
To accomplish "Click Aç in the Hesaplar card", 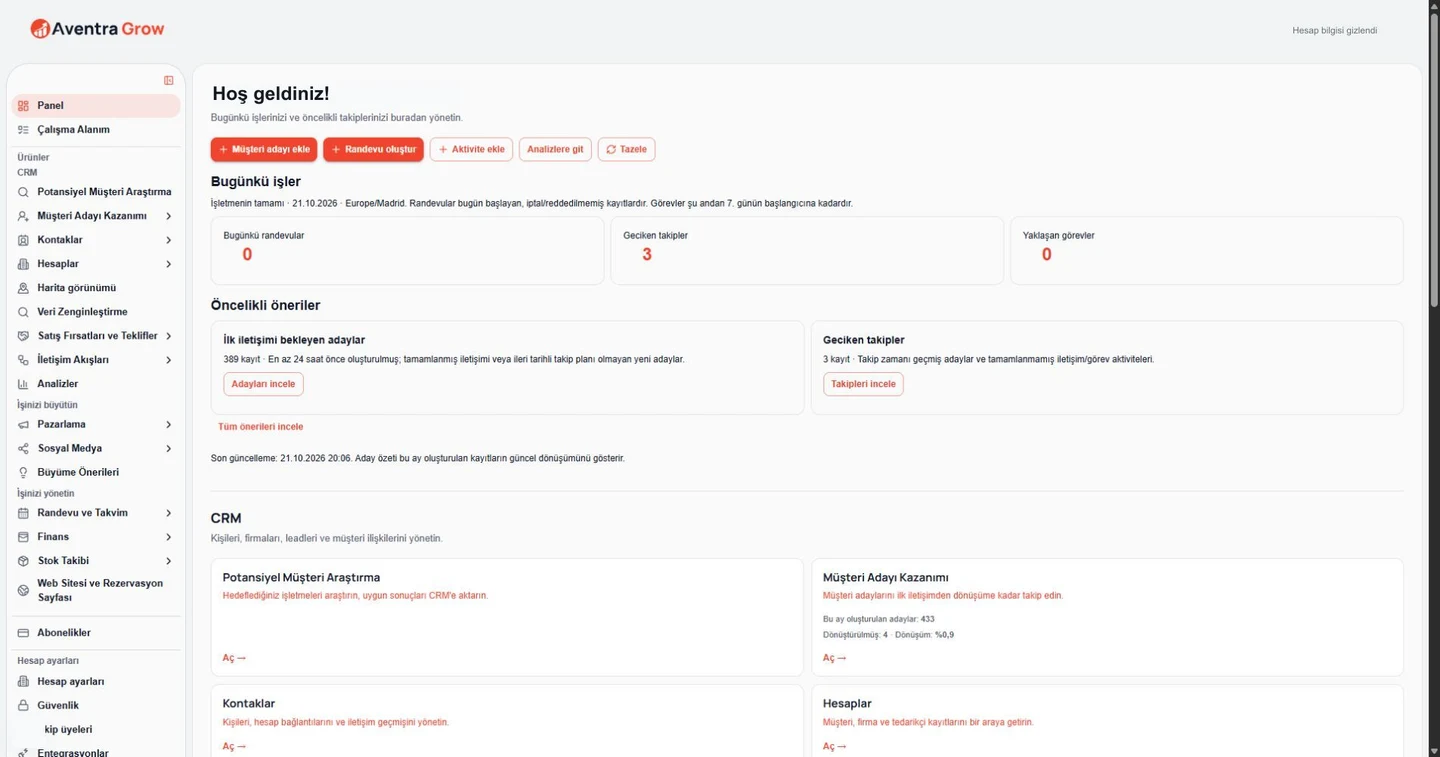I will click(x=834, y=747).
